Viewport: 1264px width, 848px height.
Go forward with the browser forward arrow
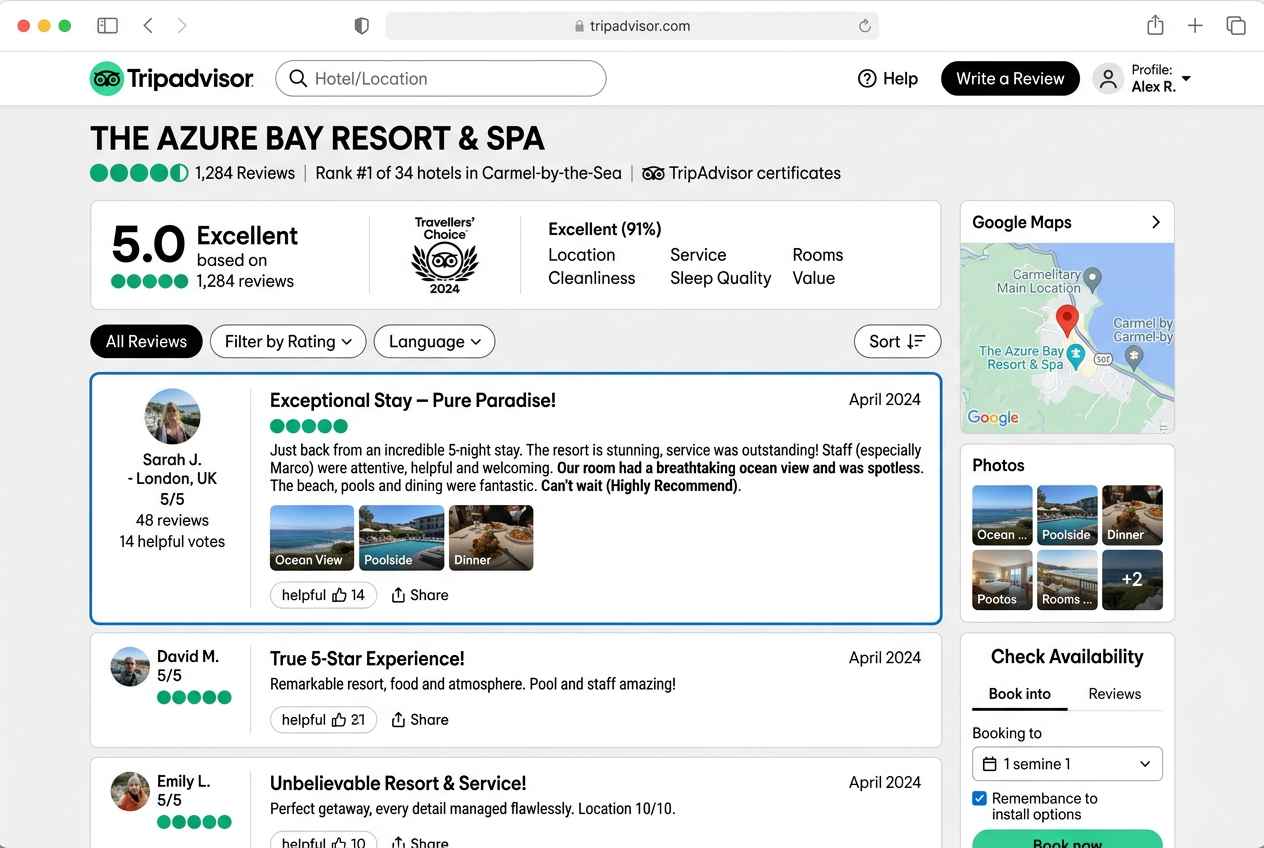pos(182,26)
